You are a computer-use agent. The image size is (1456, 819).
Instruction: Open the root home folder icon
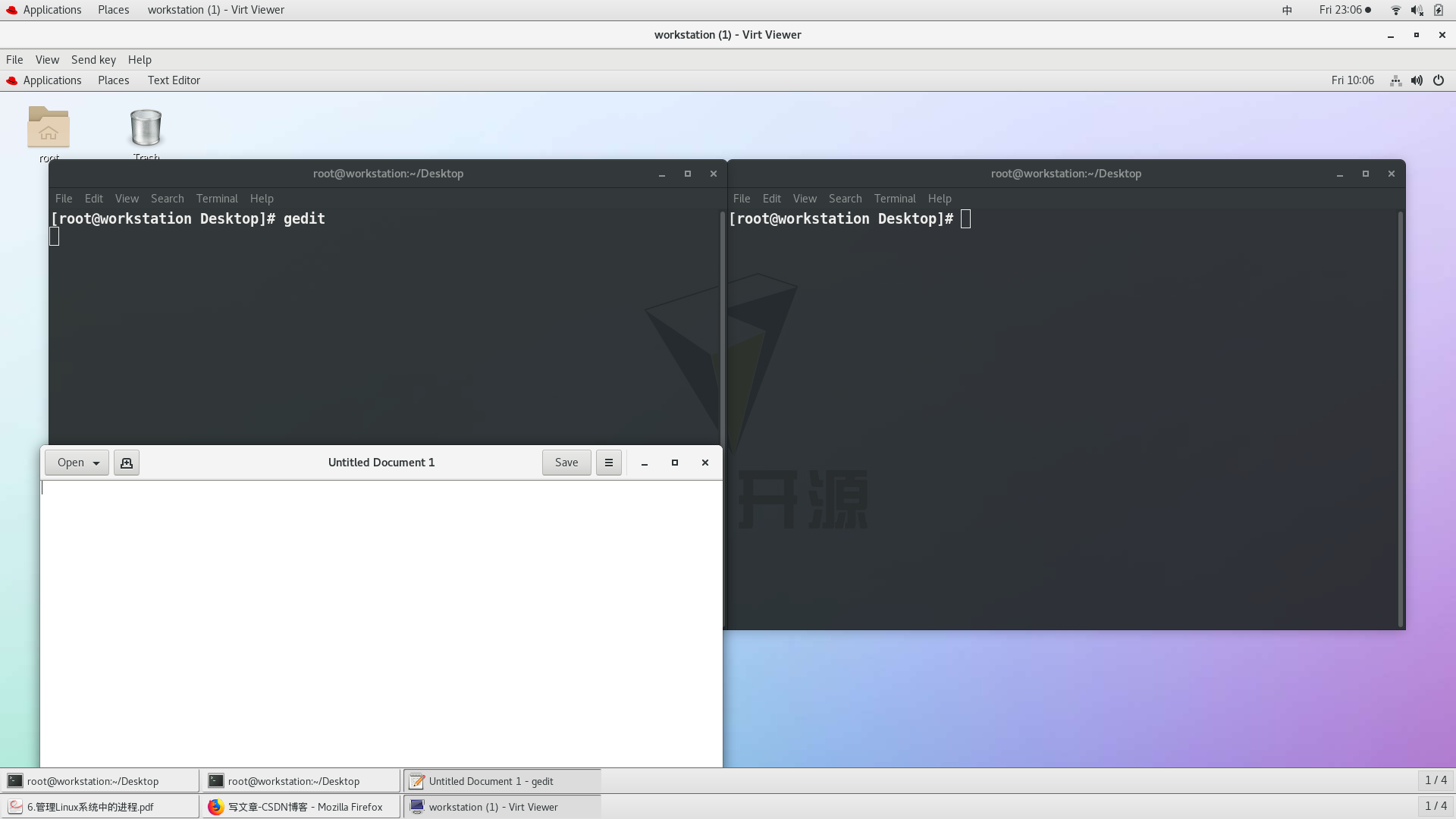[49, 127]
